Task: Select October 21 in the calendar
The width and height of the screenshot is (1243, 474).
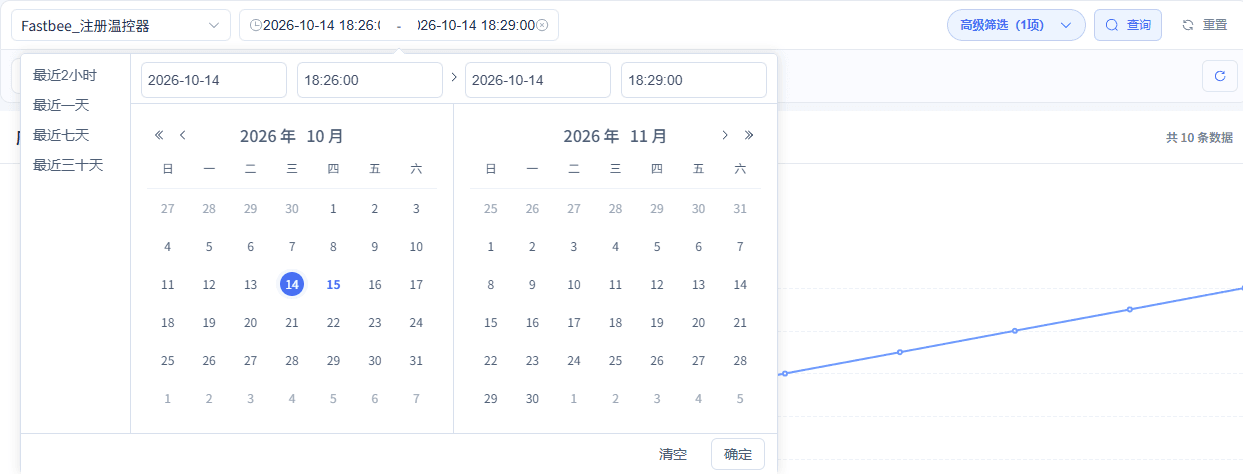Action: tap(292, 323)
